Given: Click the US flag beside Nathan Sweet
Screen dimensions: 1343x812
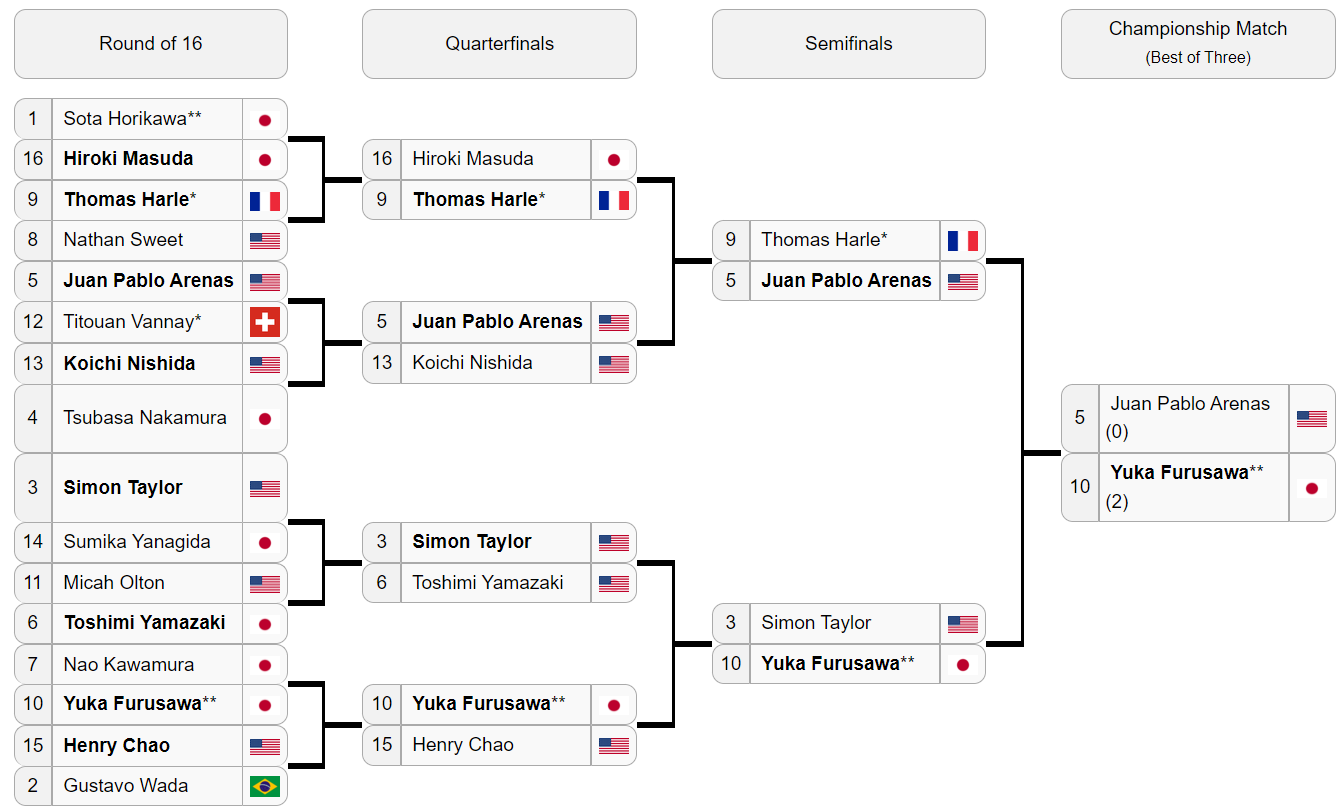Looking at the screenshot, I should coord(265,240).
